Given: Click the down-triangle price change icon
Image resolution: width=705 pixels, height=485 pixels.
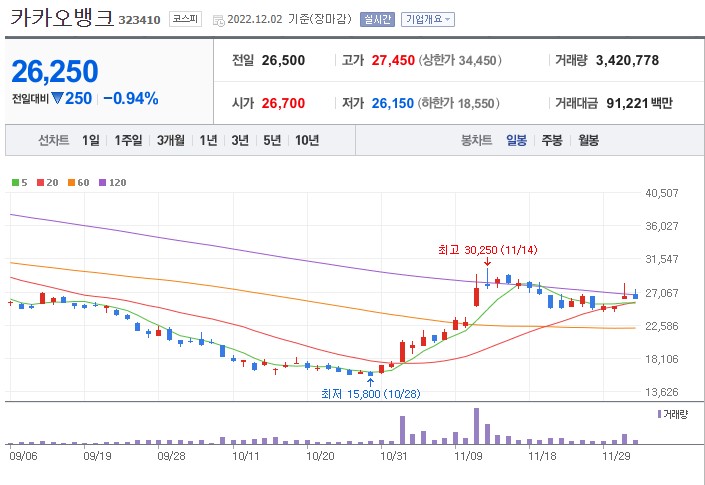Looking at the screenshot, I should [57, 98].
